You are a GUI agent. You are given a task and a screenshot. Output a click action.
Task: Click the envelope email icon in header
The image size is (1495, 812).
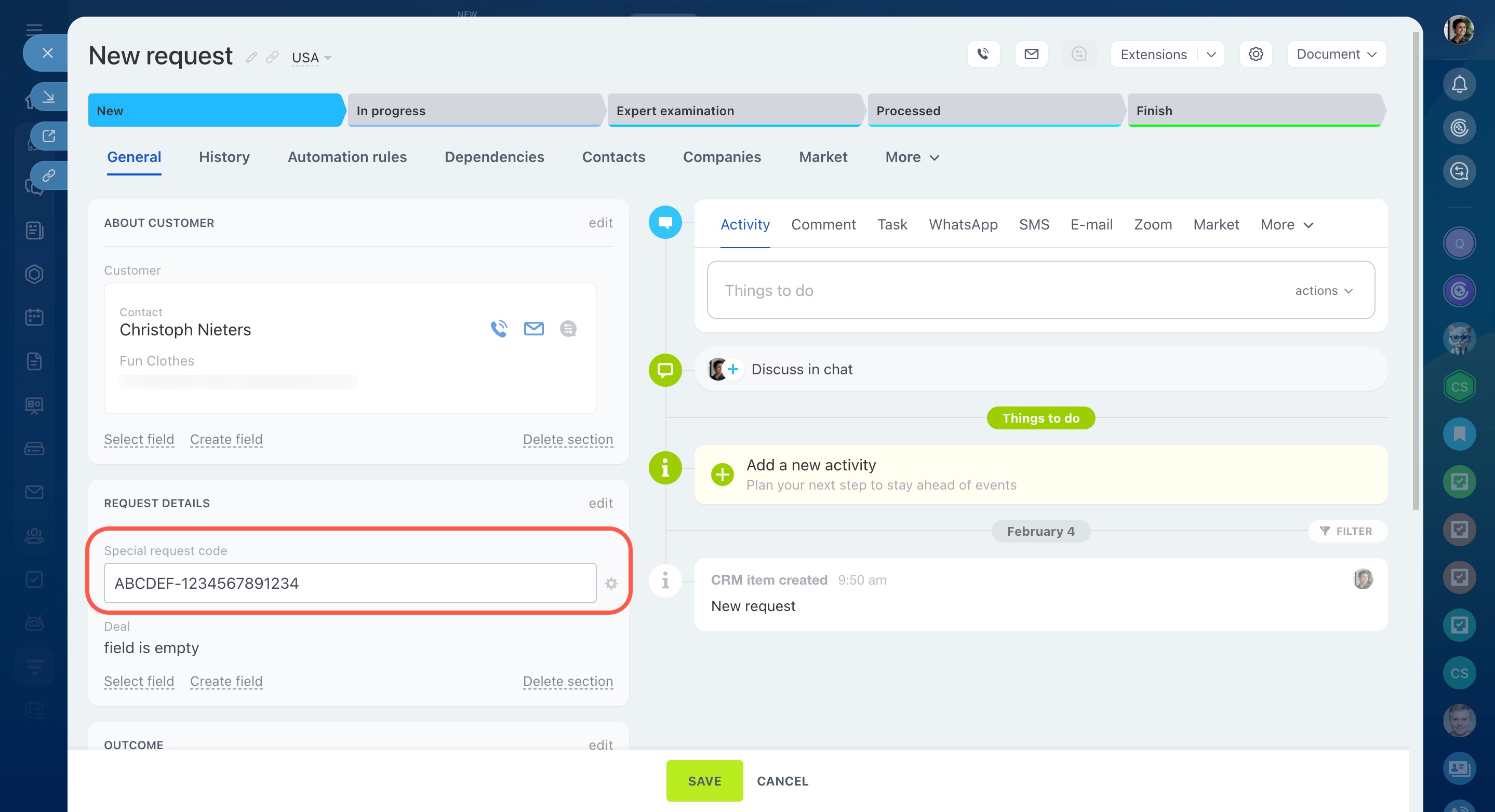1031,54
